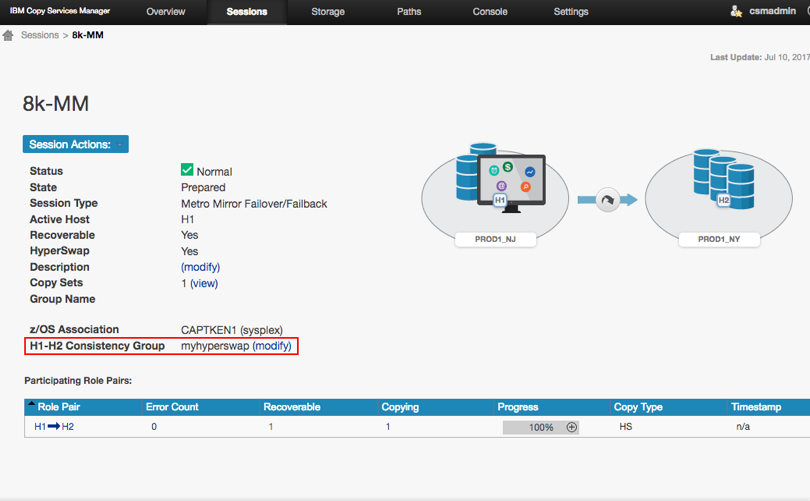Image resolution: width=810 pixels, height=501 pixels.
Task: Click the IBM Copy Services Manager title
Action: [x=60, y=11]
